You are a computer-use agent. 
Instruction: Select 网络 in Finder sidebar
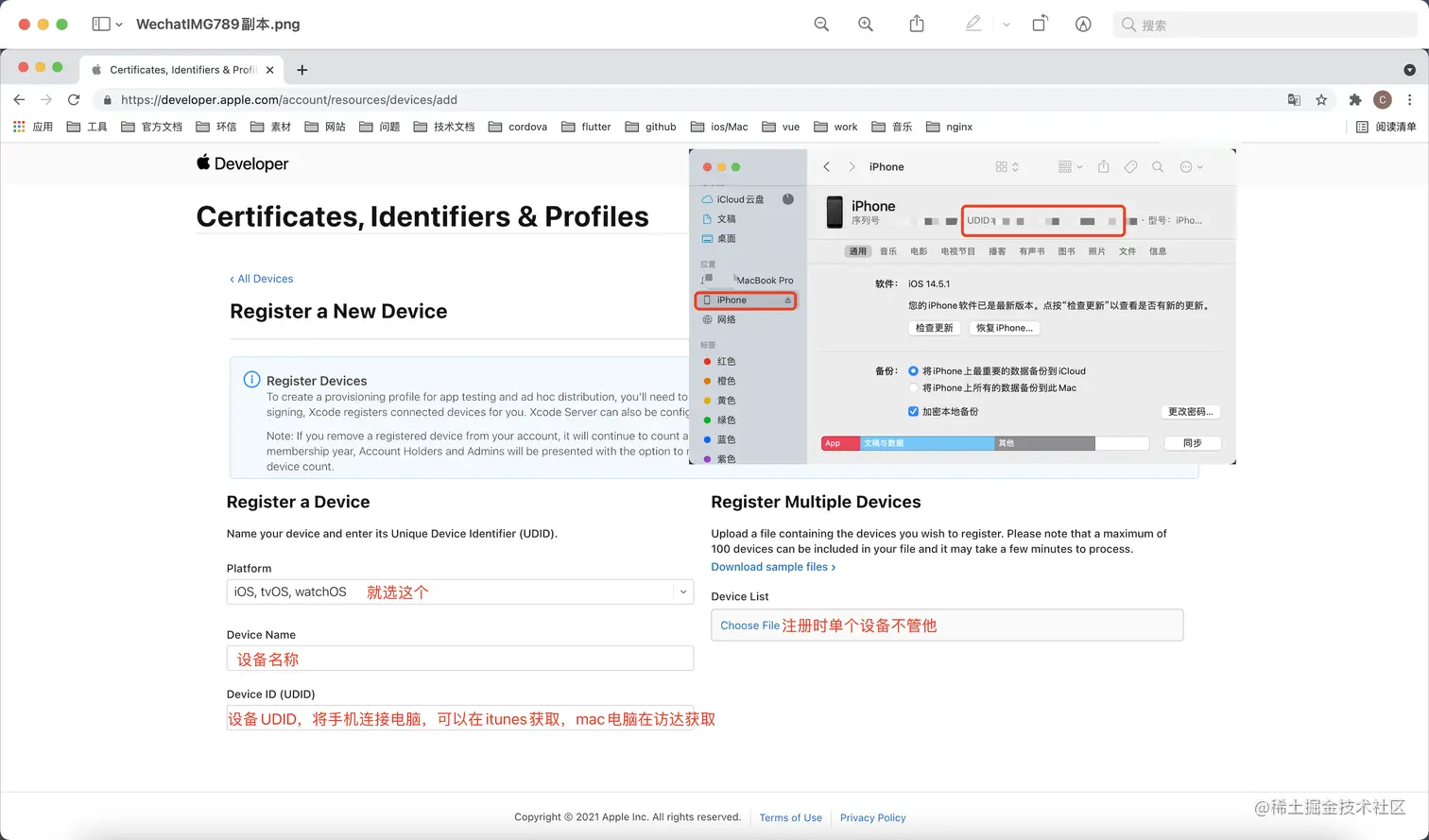tap(726, 319)
